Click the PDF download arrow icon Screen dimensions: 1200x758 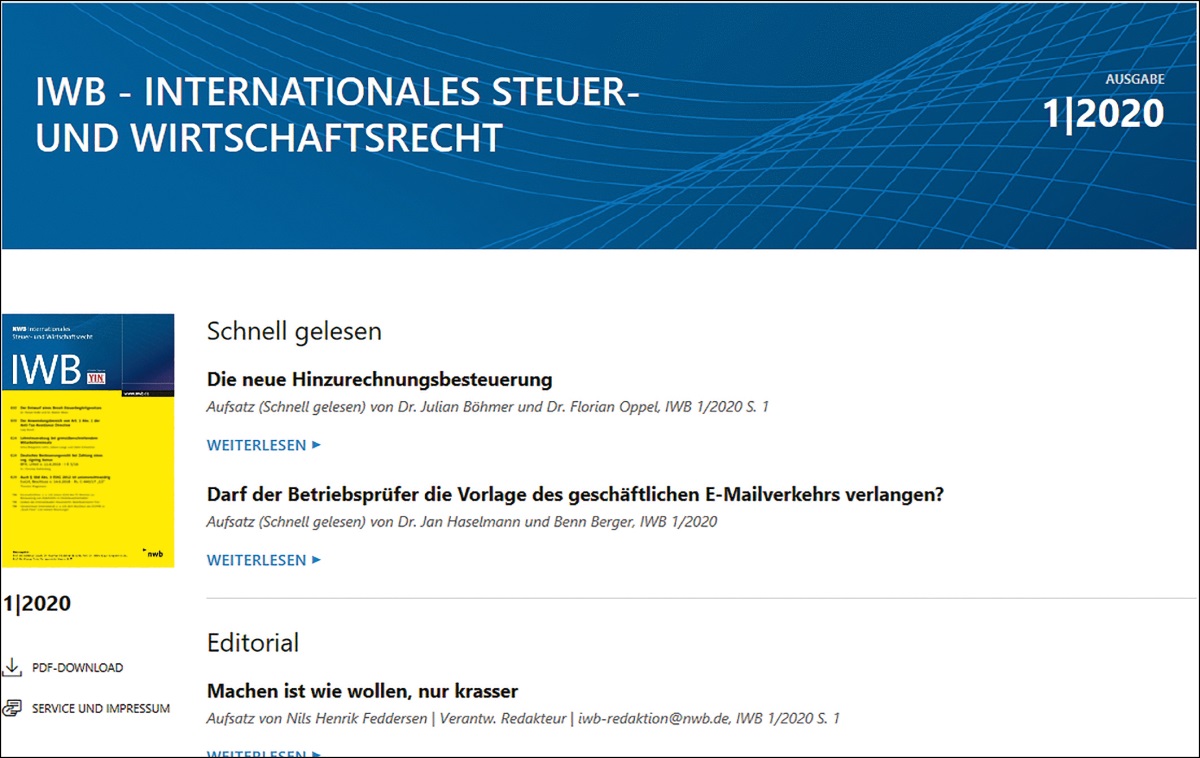point(12,667)
